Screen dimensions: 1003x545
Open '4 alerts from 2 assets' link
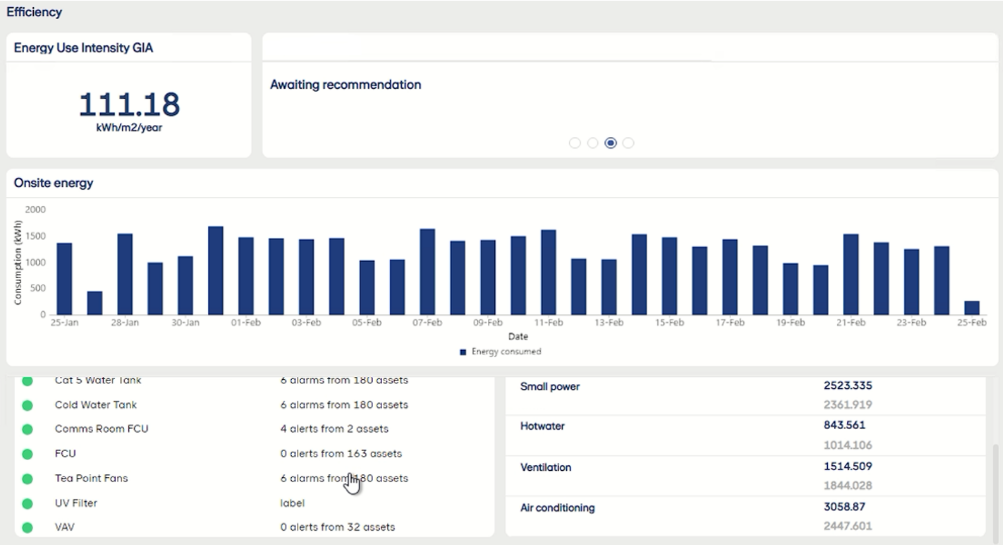tap(334, 429)
